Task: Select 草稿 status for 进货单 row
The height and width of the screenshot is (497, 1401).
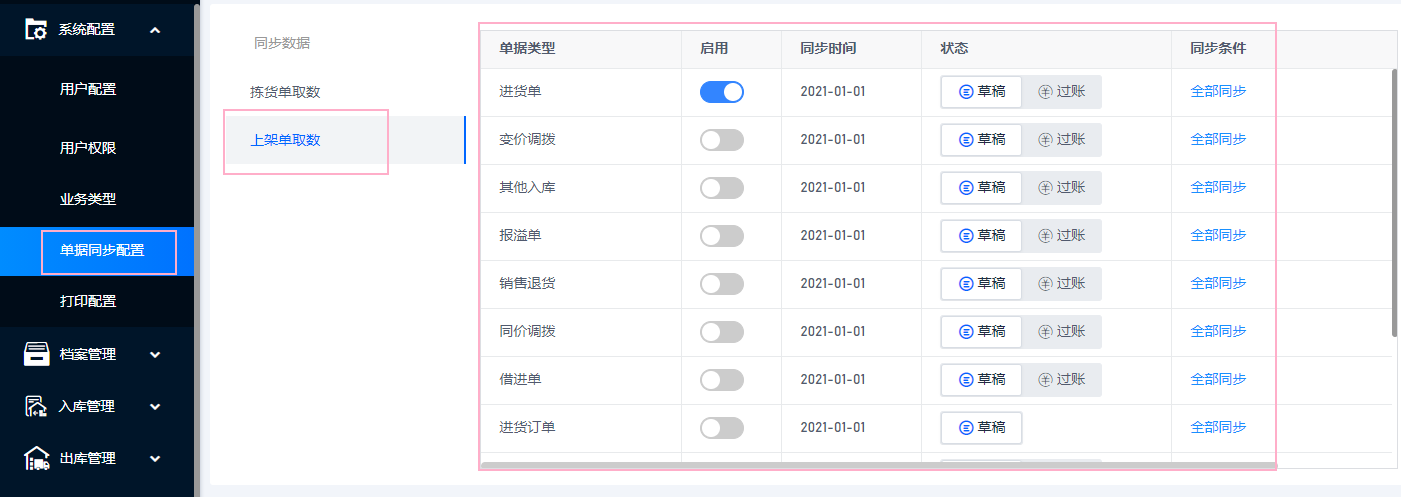Action: 981,92
